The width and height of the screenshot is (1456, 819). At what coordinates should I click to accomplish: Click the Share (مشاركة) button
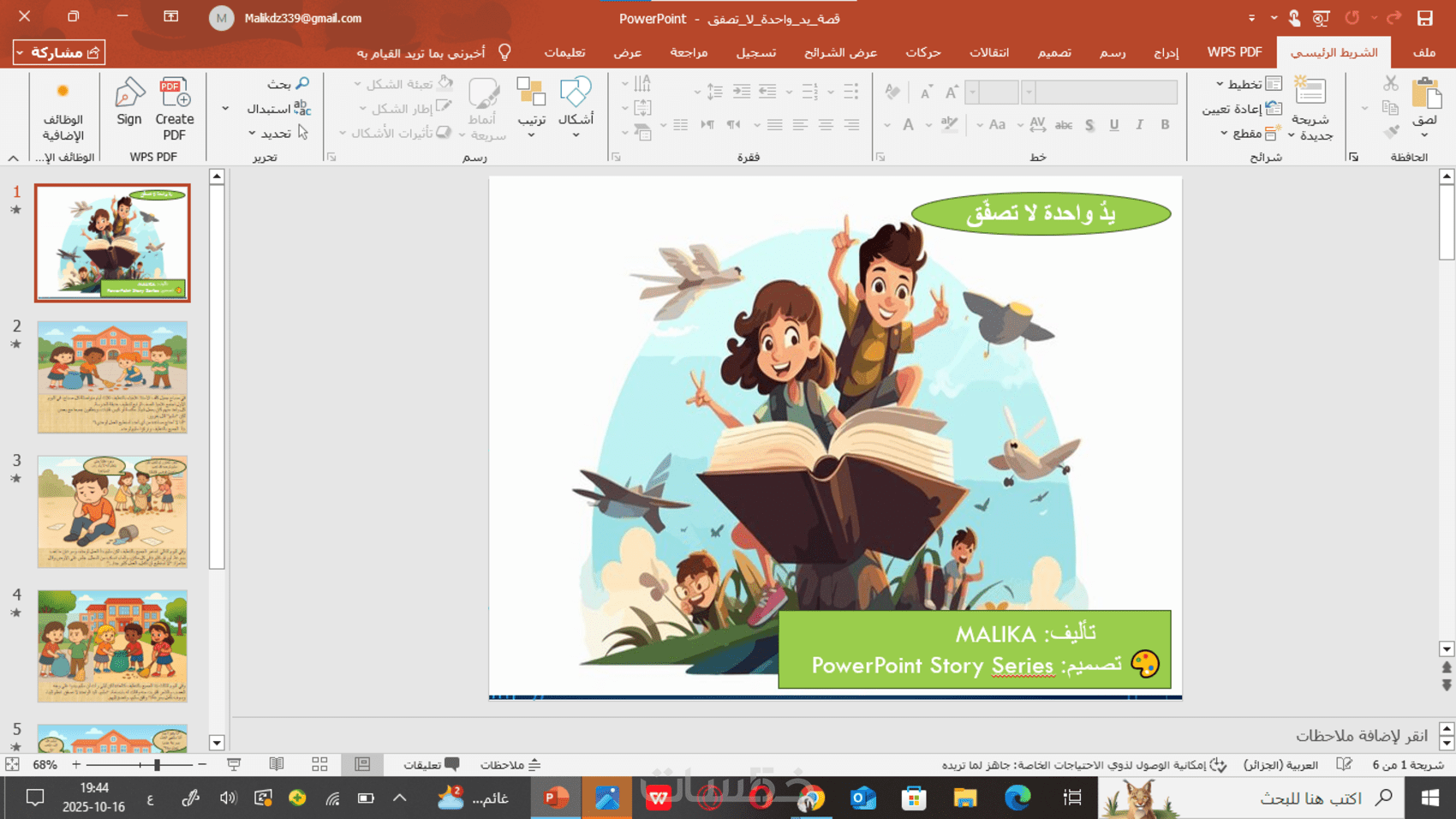coord(59,52)
